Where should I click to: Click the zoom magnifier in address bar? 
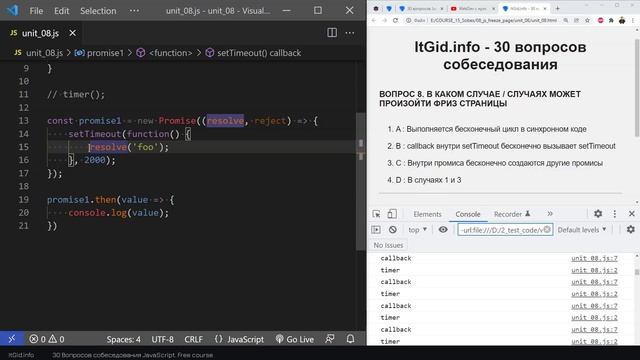coord(566,20)
